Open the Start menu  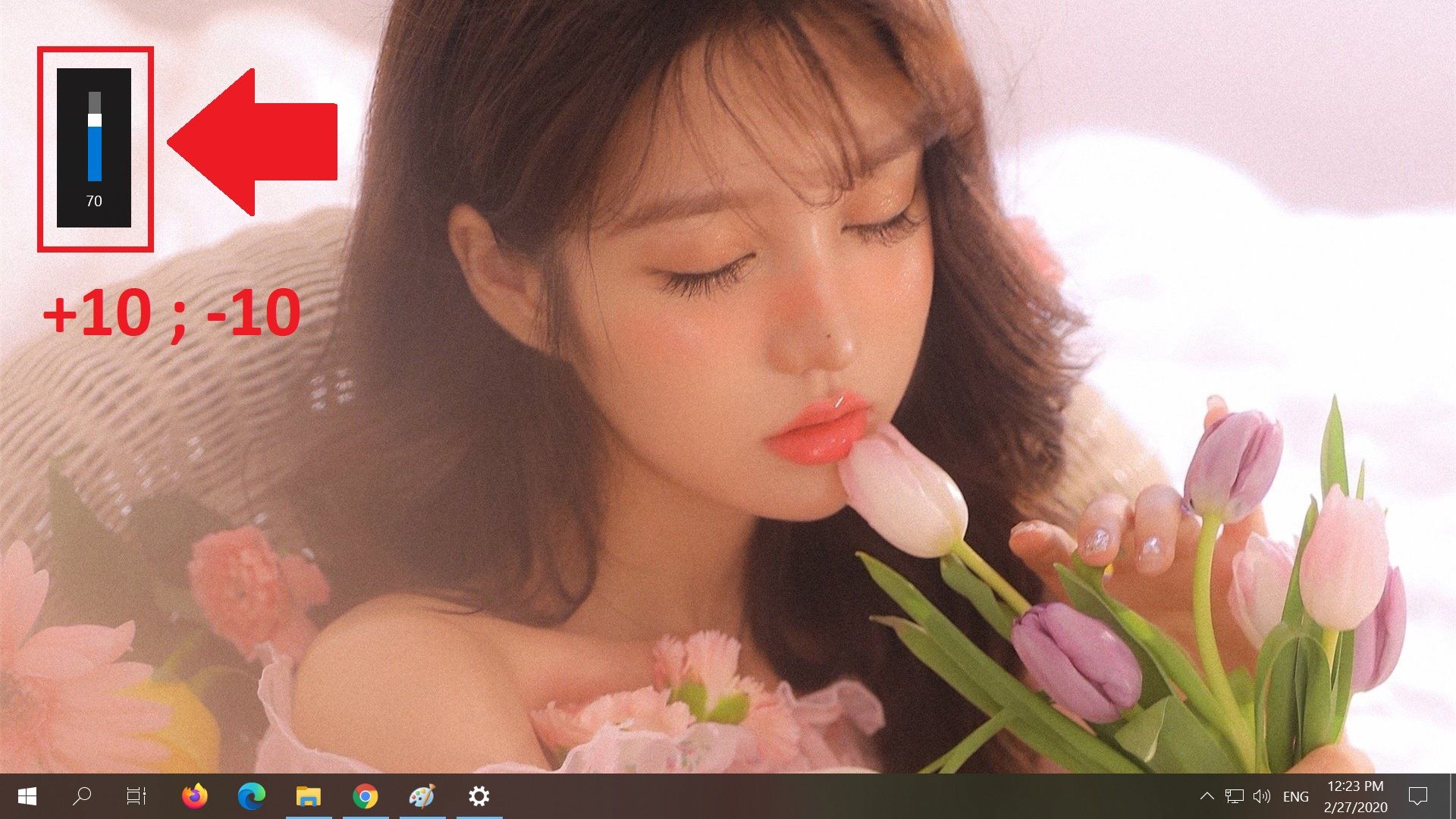tap(27, 796)
